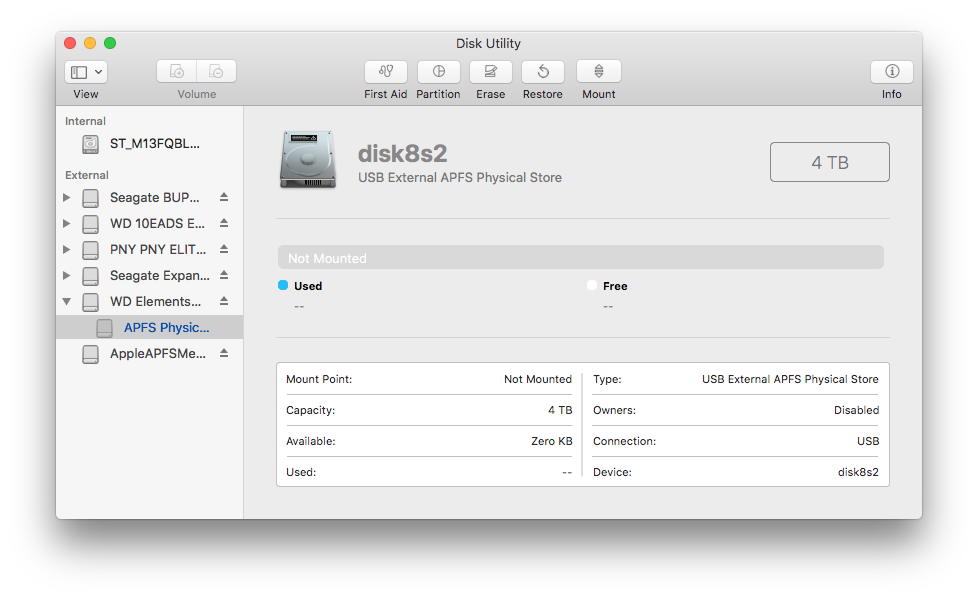
Task: Click the WD 10EADS drive icon
Action: click(90, 224)
